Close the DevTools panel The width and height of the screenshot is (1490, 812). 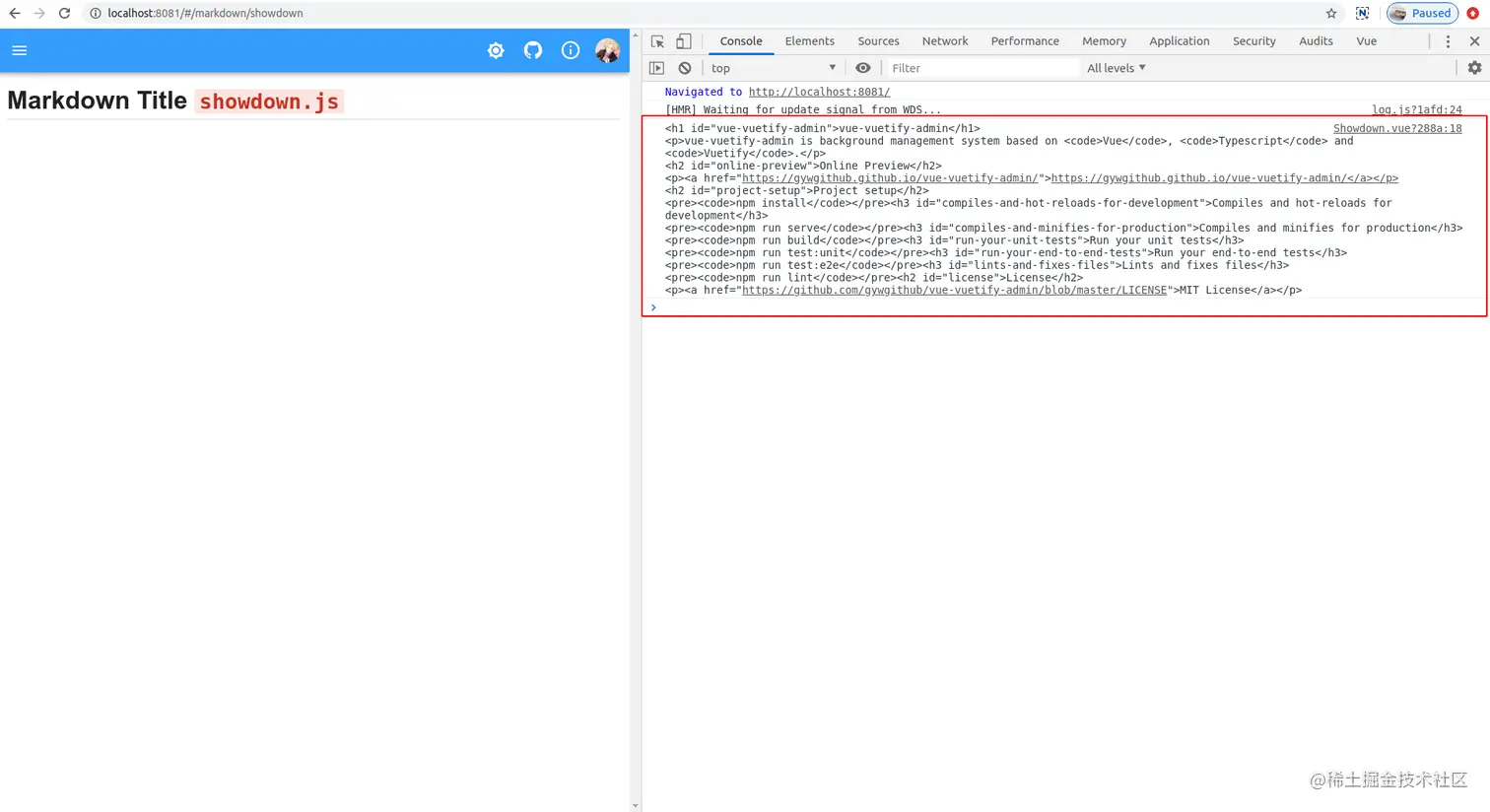tap(1474, 41)
